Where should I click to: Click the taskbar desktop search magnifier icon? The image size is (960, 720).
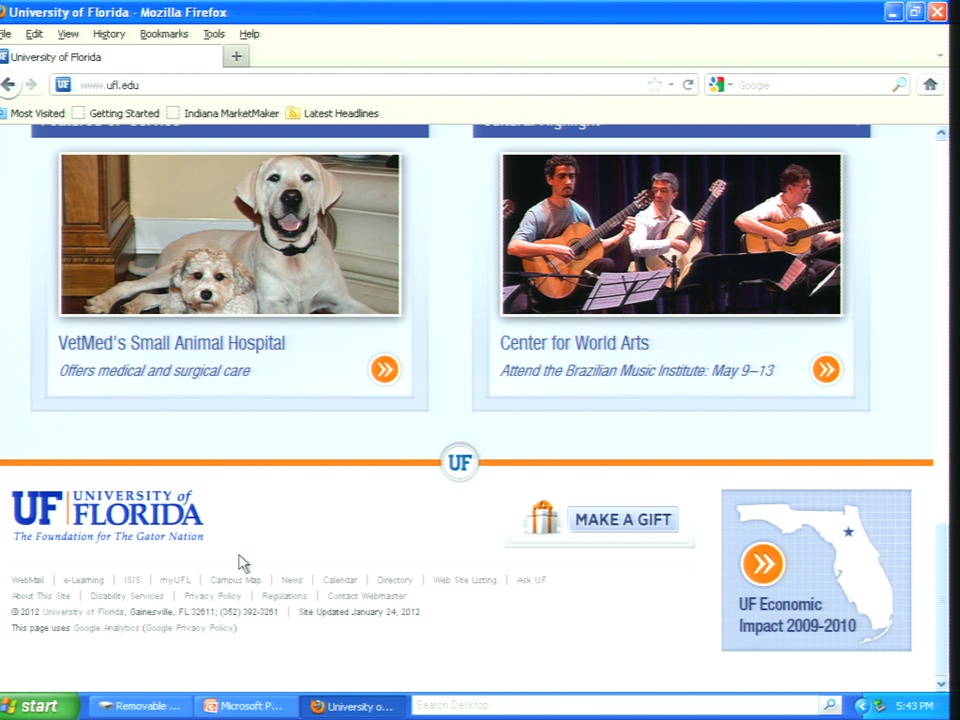[x=830, y=705]
